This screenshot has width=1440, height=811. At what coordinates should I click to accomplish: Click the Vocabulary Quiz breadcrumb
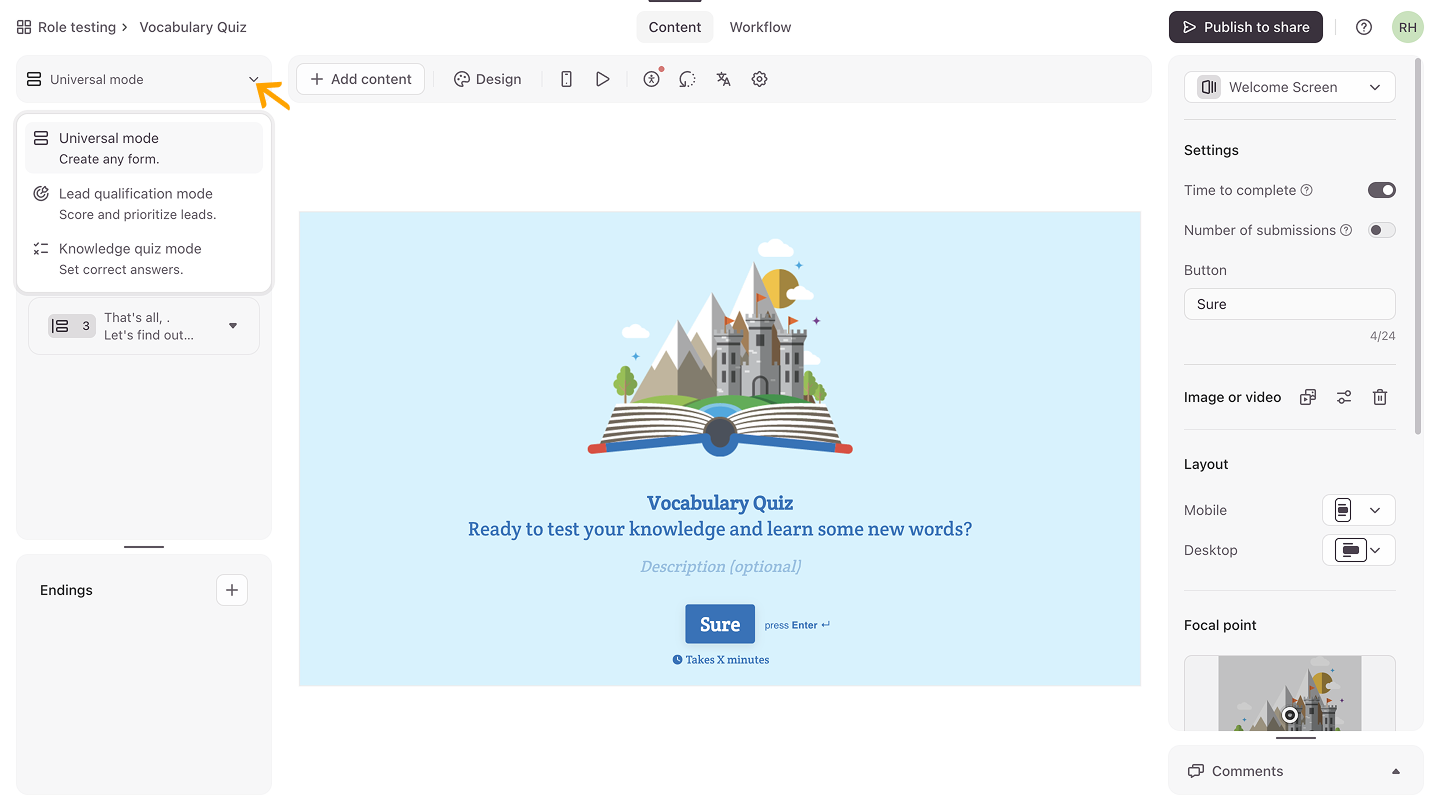(193, 27)
